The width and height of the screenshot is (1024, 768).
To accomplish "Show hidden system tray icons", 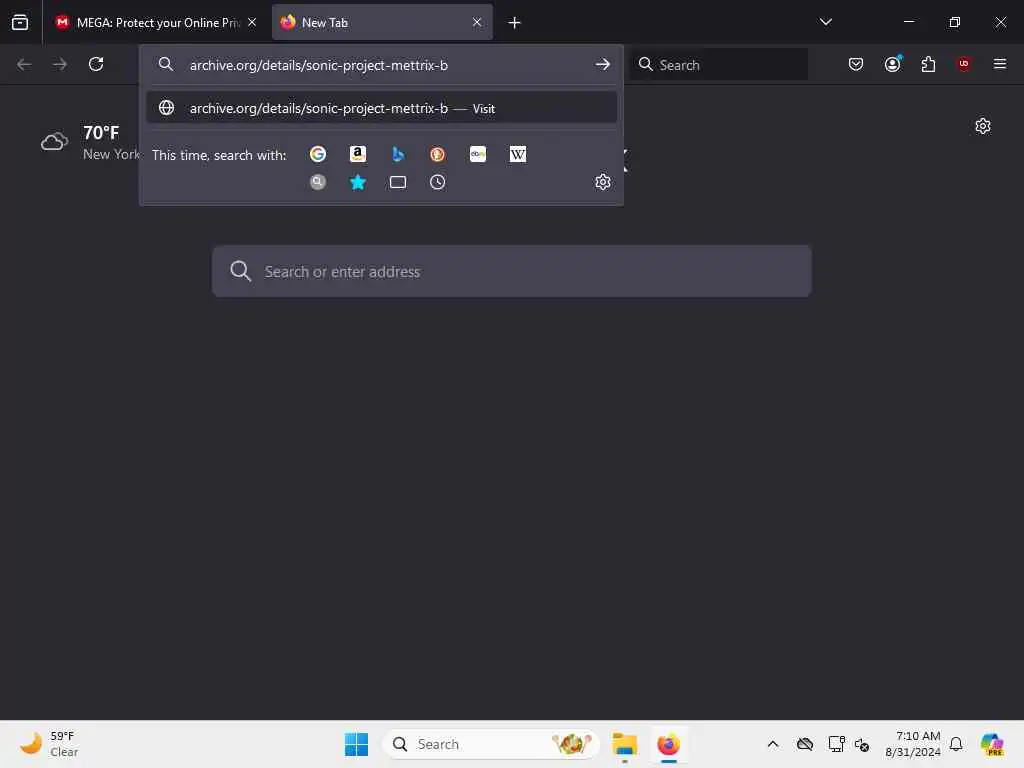I will click(773, 744).
